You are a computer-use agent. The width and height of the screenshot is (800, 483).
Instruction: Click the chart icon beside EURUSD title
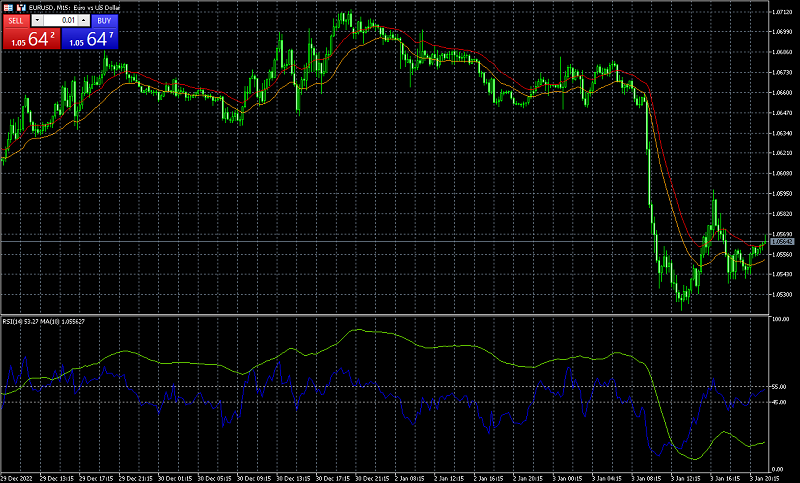pyautogui.click(x=20, y=7)
